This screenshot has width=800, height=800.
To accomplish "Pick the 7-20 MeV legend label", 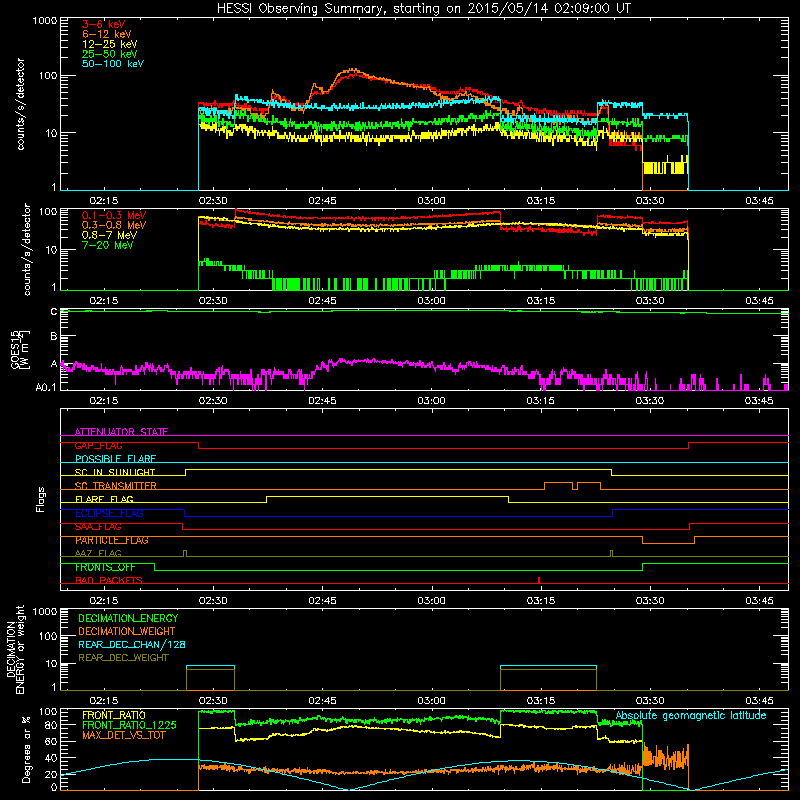I will pyautogui.click(x=107, y=245).
